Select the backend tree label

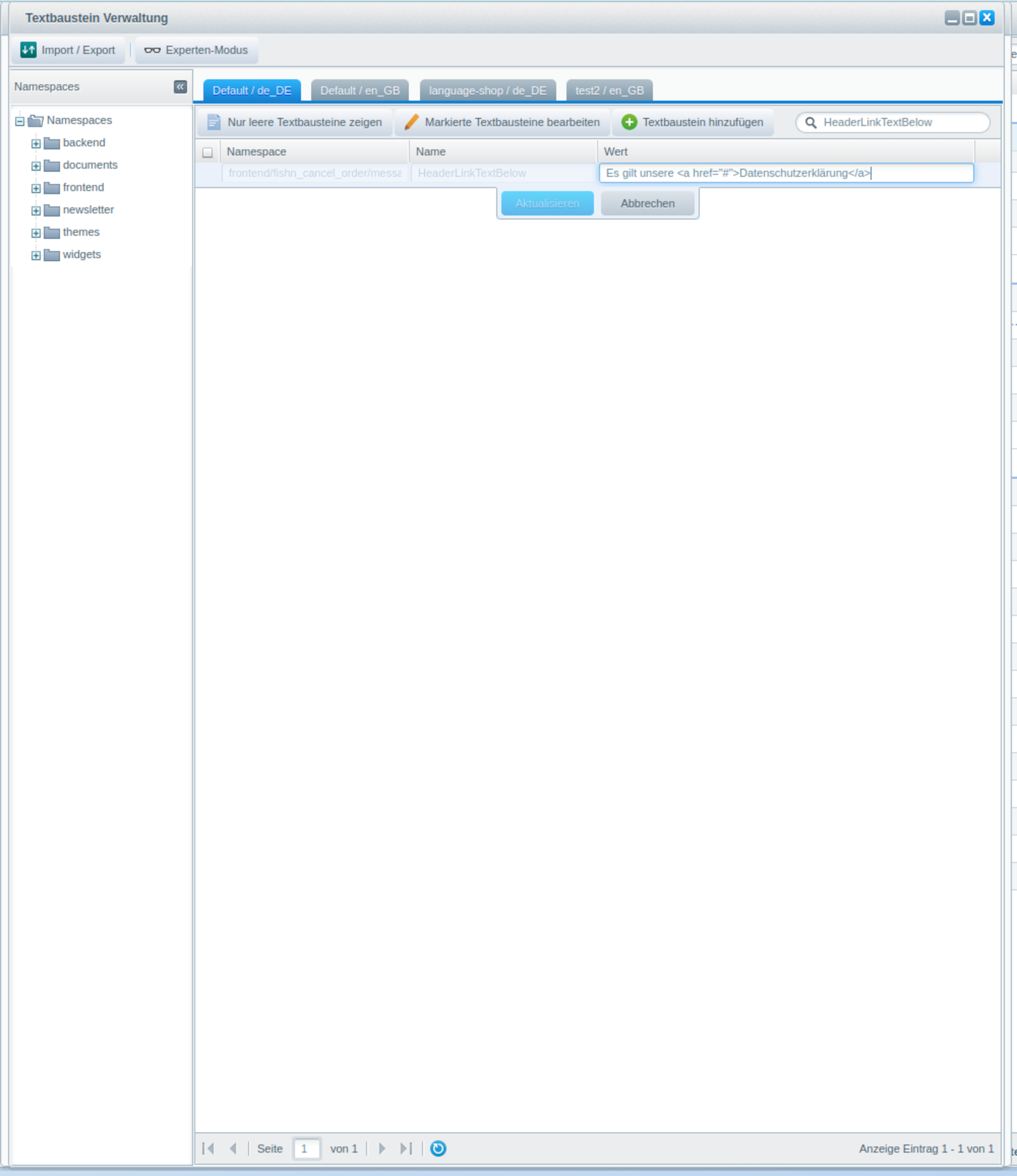pos(84,142)
